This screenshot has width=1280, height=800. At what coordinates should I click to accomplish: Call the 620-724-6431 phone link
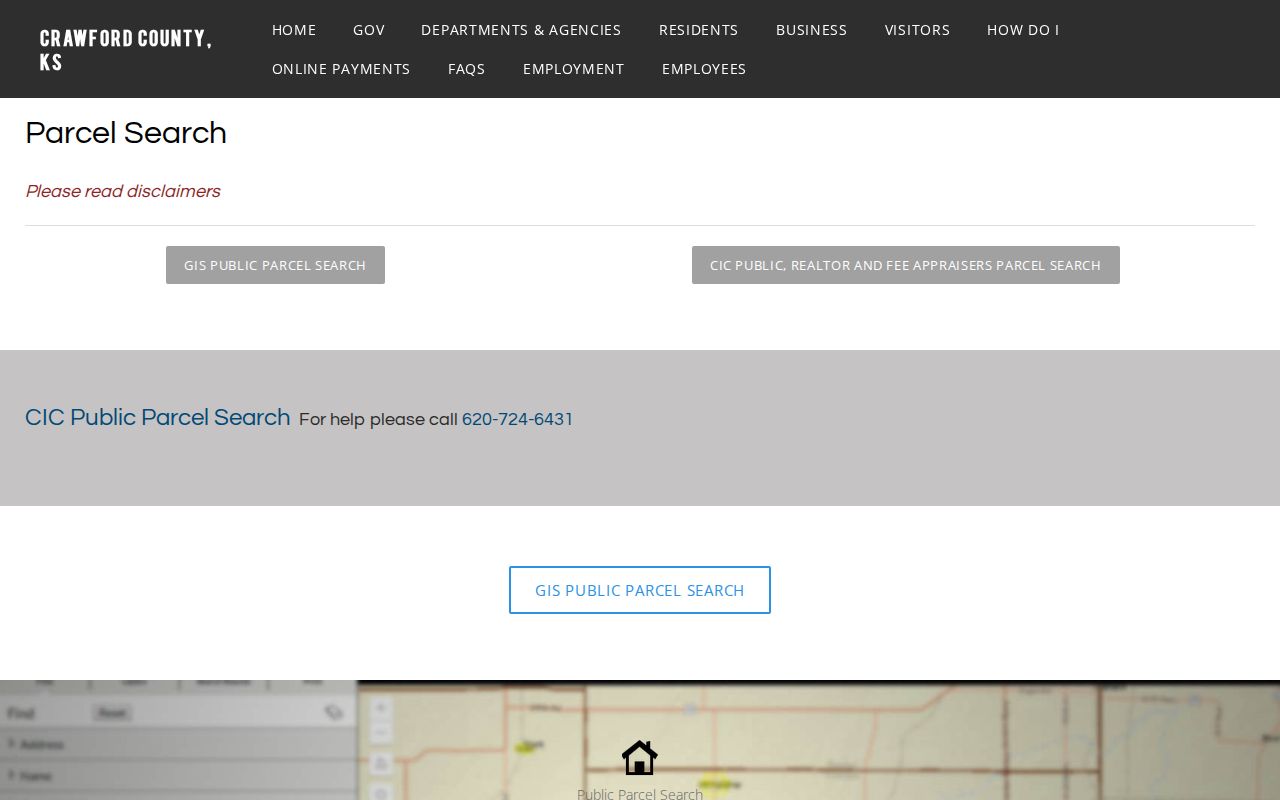point(518,419)
